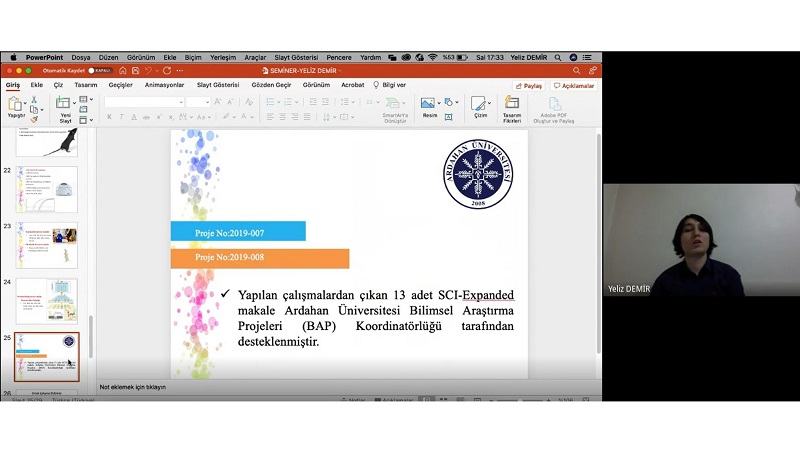Expand the Yapıştır paste options arrow
800x454 pixels.
(25, 104)
